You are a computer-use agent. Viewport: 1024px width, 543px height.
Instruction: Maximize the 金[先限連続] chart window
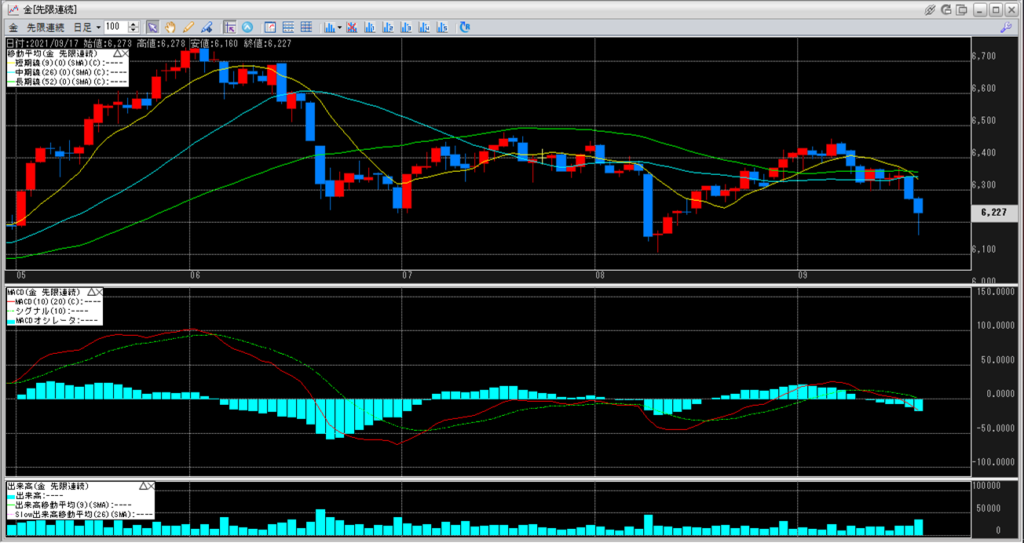996,10
